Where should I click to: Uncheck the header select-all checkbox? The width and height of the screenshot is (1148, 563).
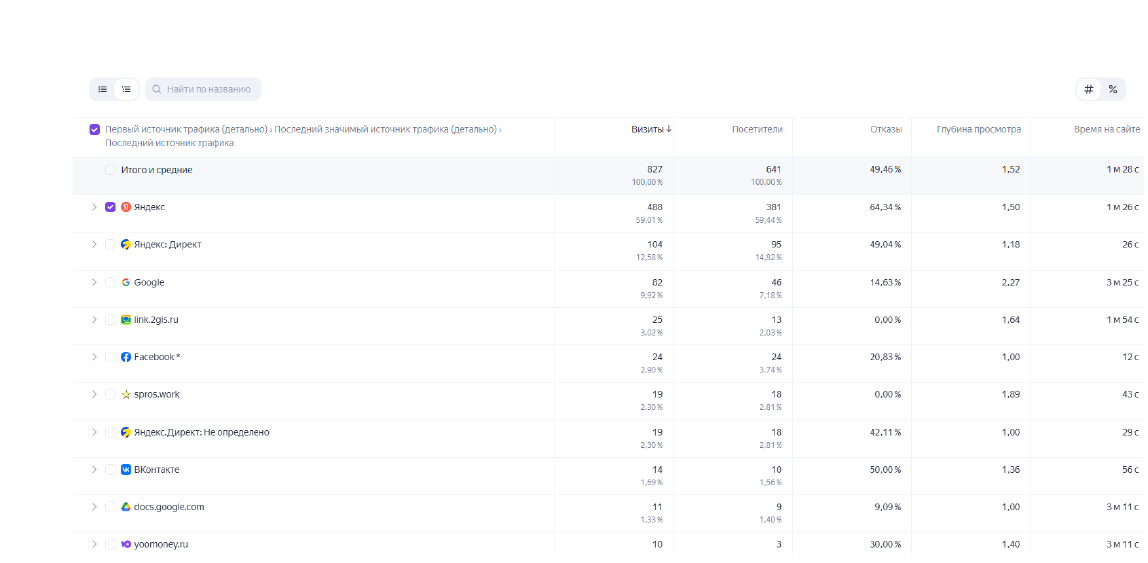pos(94,130)
